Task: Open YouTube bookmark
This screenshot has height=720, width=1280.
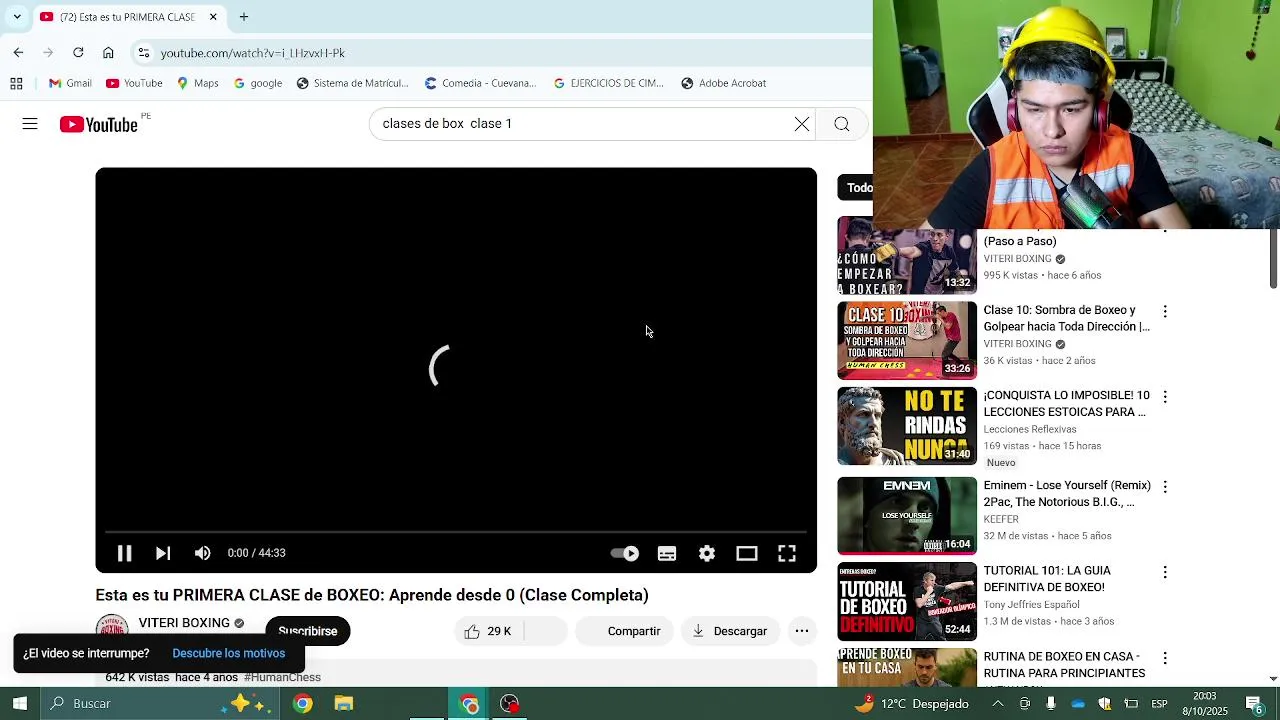Action: click(134, 83)
